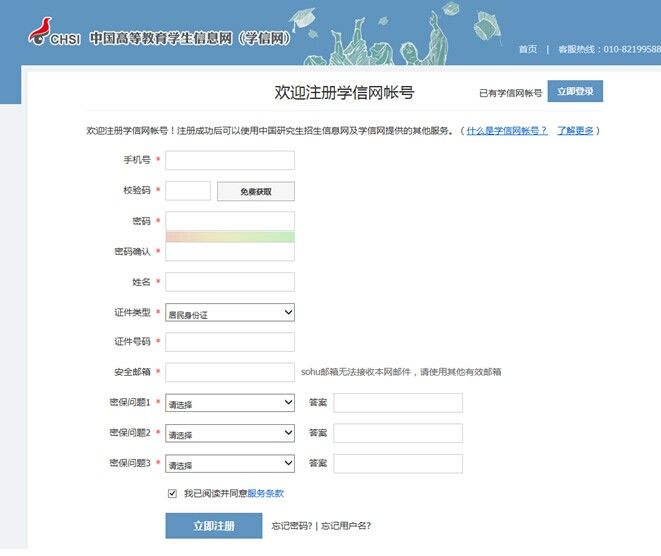This screenshot has width=661, height=556.
Task: Open 什么是学信网帐号 help link
Action: click(507, 131)
